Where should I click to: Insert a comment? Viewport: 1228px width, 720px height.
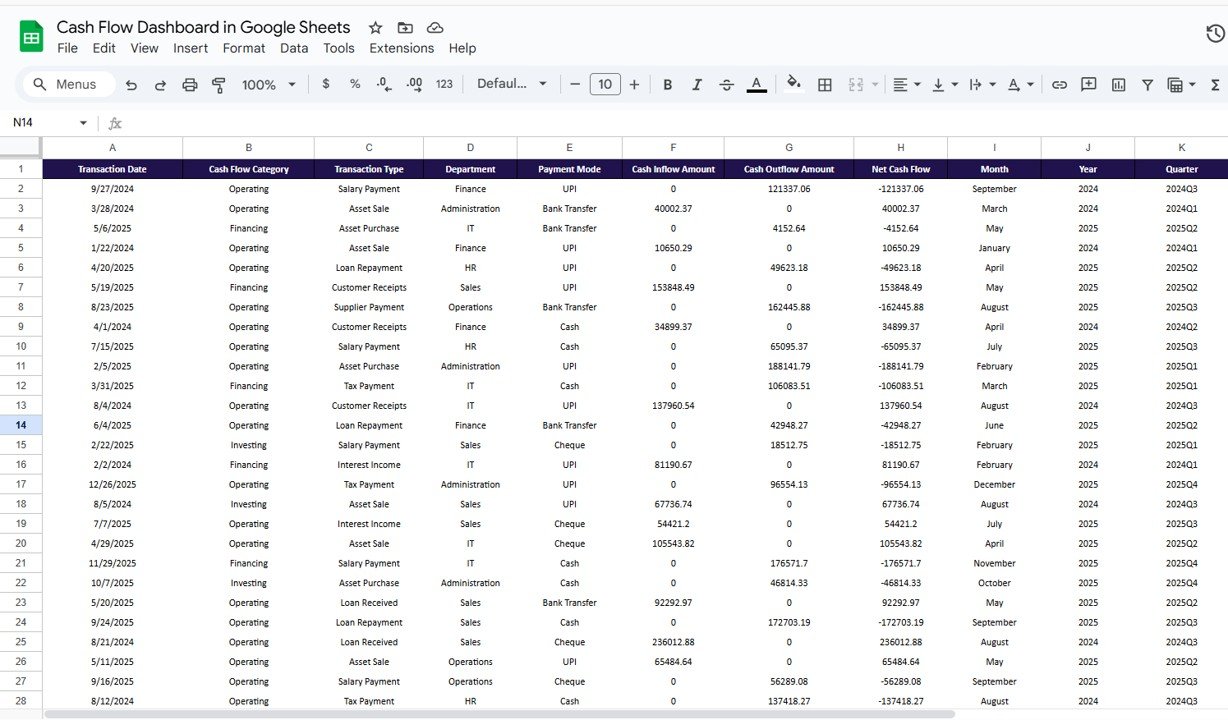[1088, 84]
